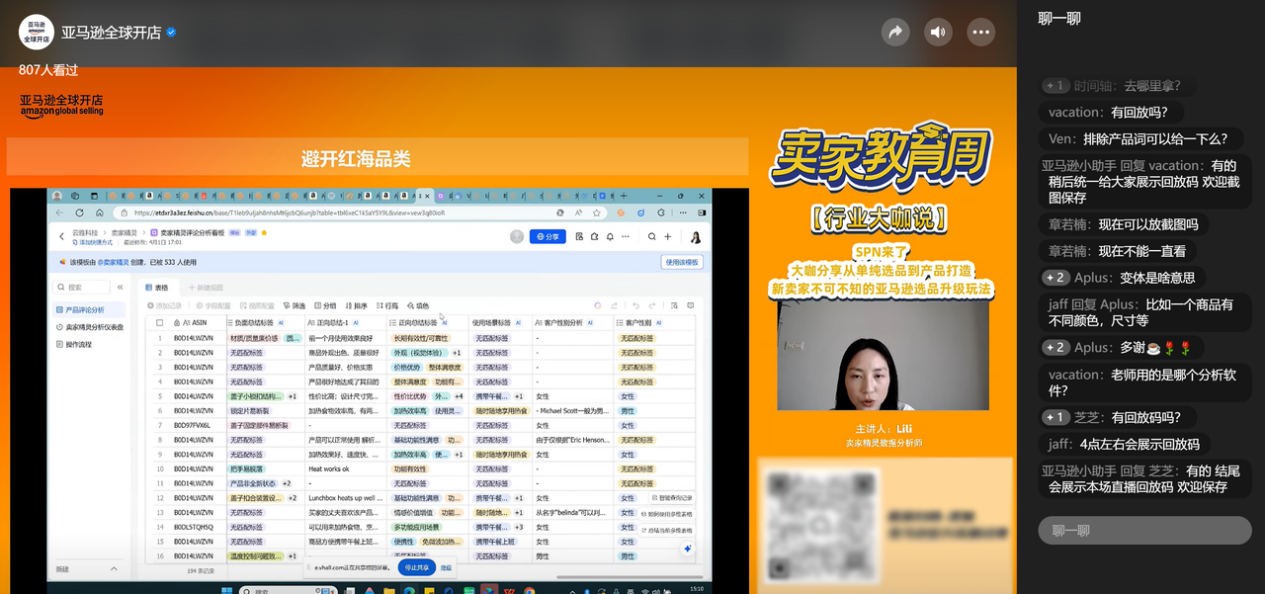Open the 亚马逊全球开店 channel avatar
The width and height of the screenshot is (1265, 594).
36,32
